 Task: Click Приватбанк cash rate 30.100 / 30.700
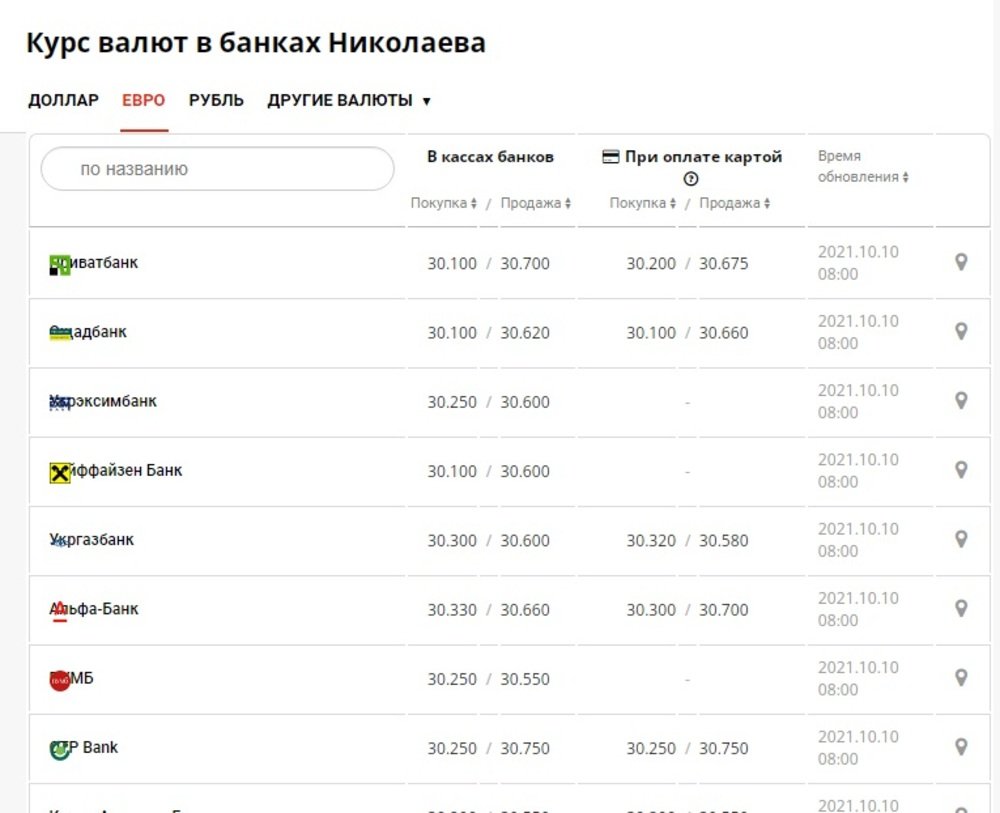coord(489,263)
